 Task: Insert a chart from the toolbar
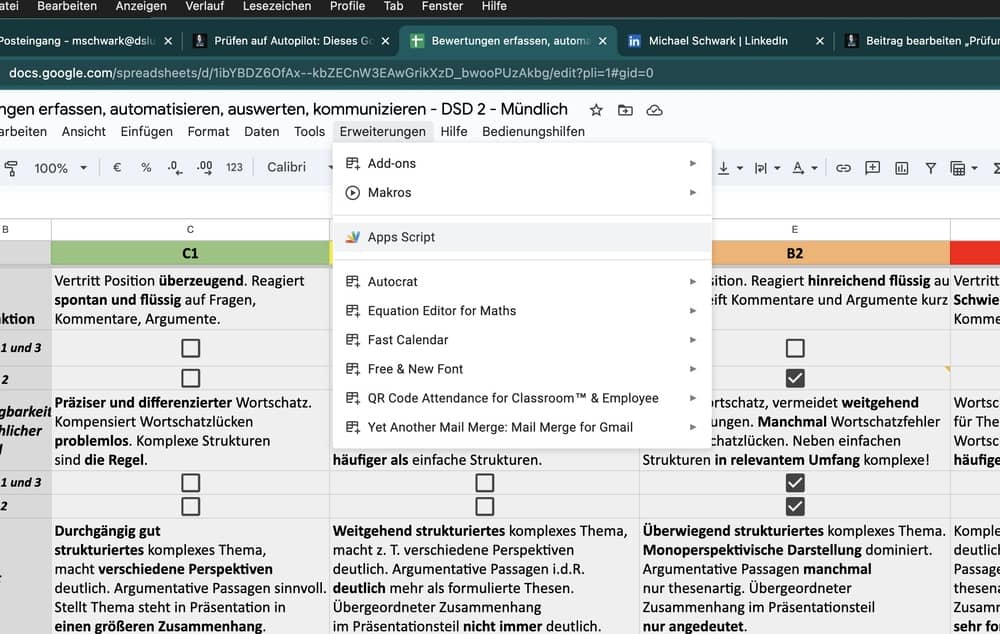(x=901, y=168)
